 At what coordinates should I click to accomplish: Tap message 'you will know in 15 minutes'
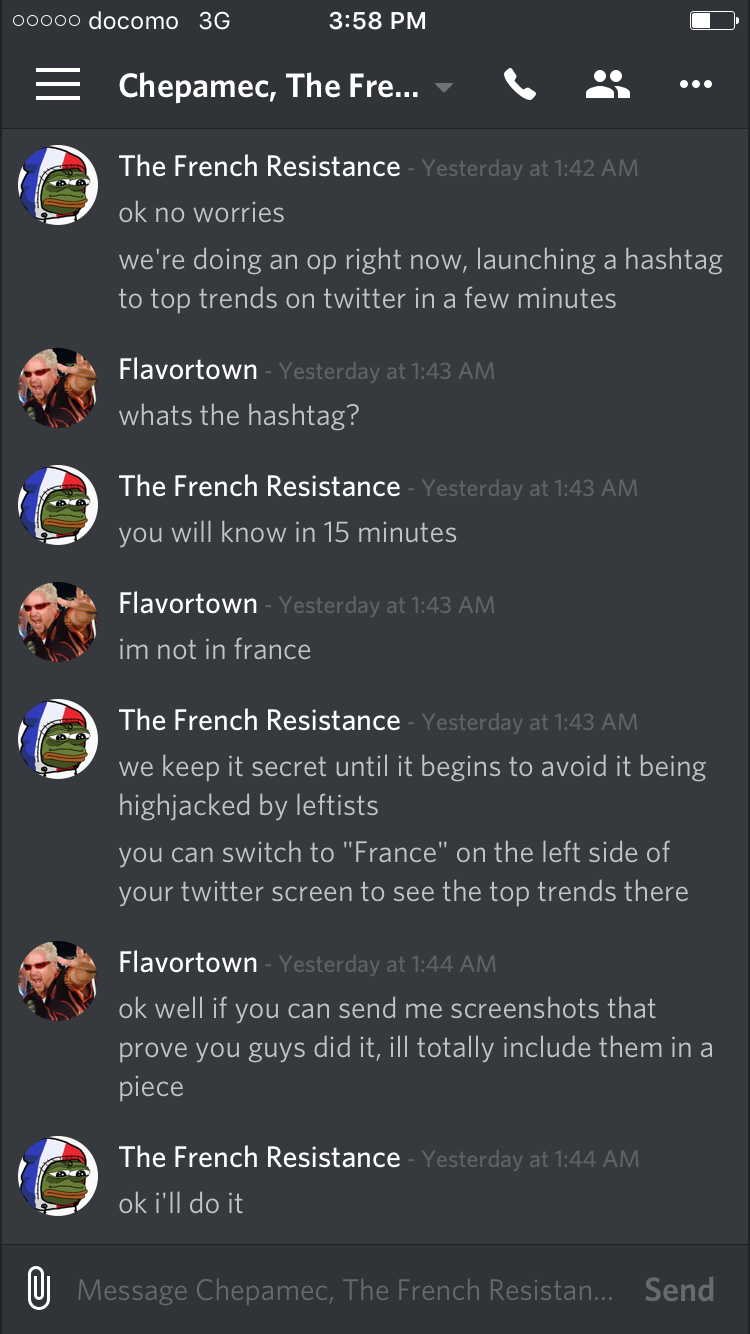[x=287, y=533]
